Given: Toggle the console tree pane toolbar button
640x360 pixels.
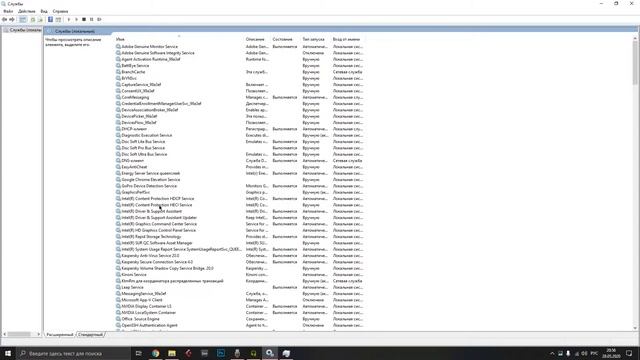Looking at the screenshot, I should (23, 20).
